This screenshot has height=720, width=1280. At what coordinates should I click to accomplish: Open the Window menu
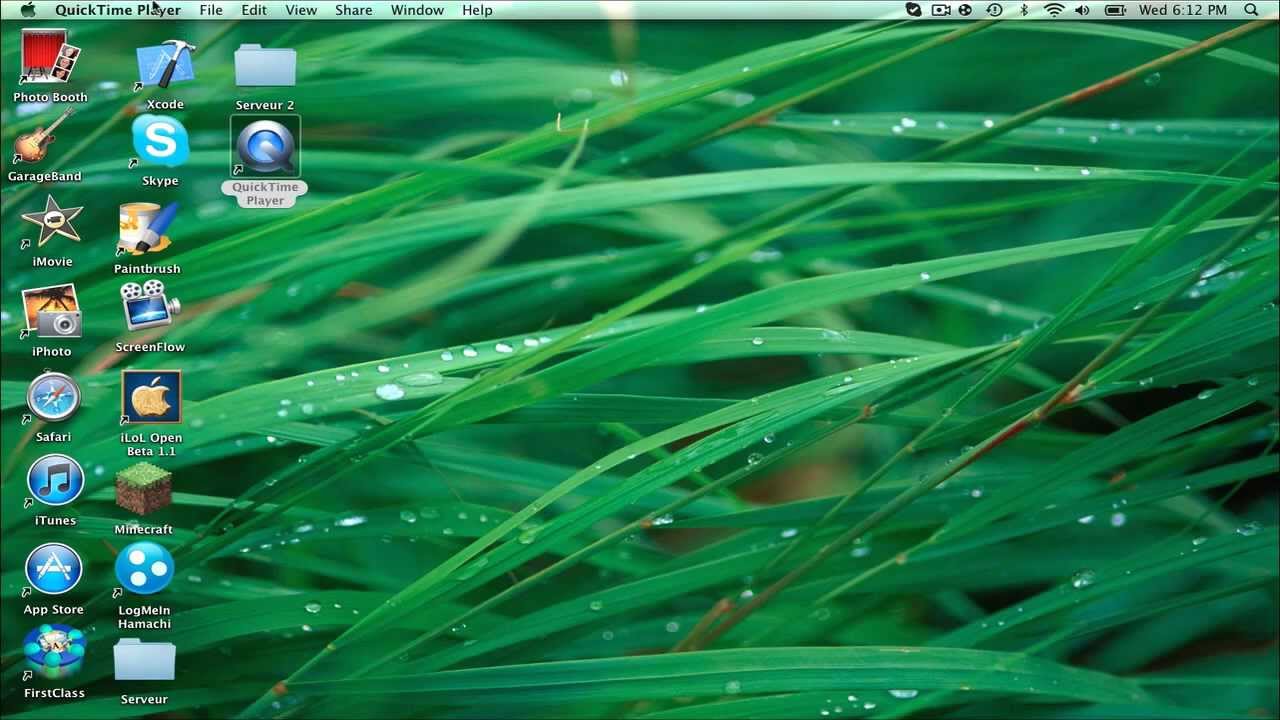tap(417, 10)
